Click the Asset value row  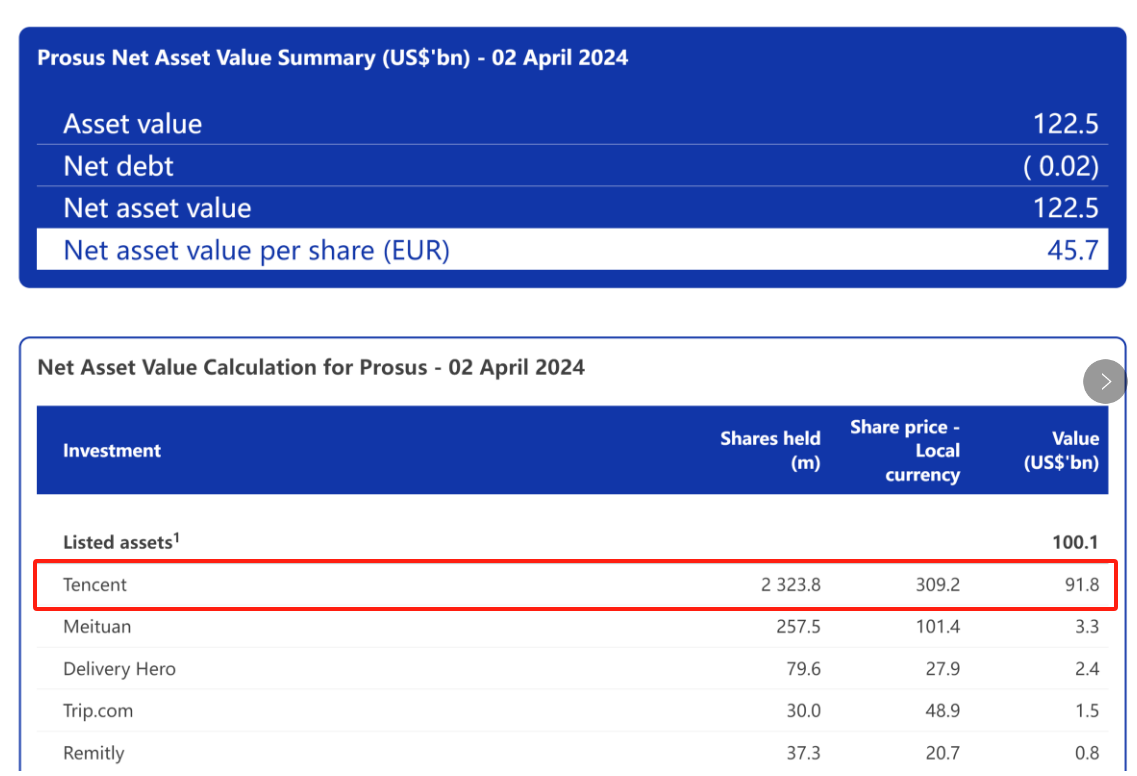[573, 124]
